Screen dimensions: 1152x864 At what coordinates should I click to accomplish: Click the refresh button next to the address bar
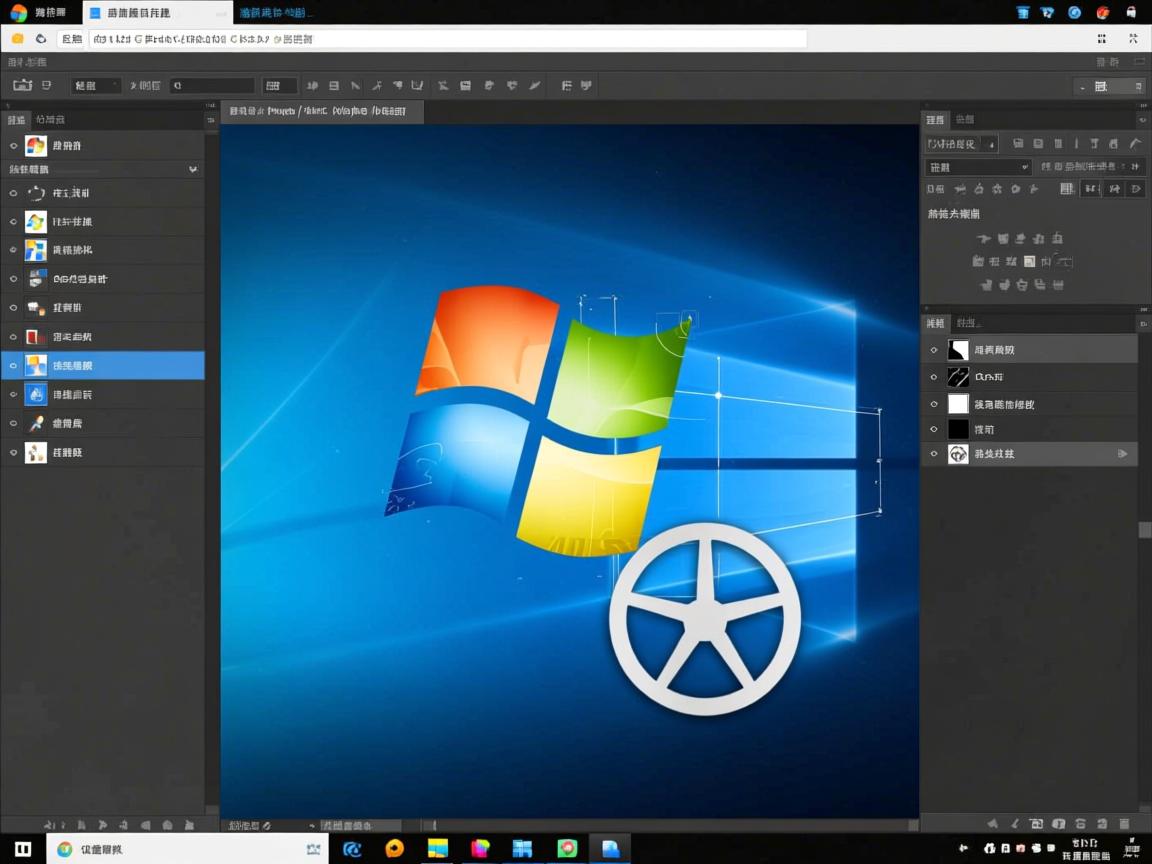pyautogui.click(x=39, y=37)
